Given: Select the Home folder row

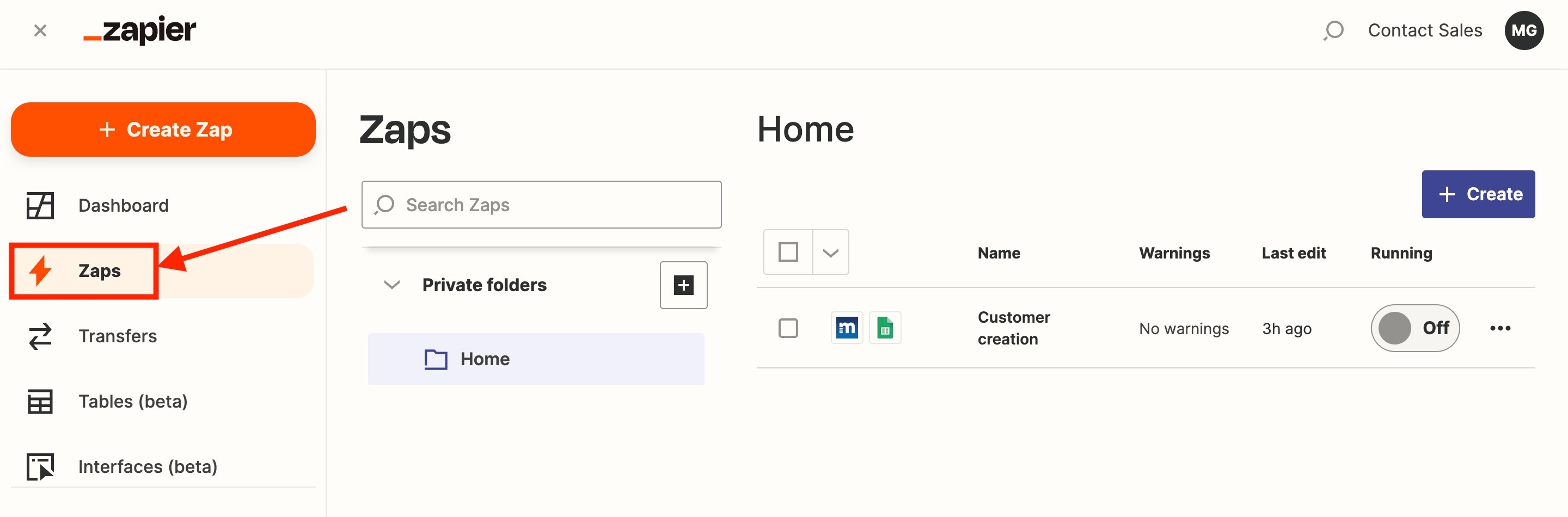Looking at the screenshot, I should point(536,359).
